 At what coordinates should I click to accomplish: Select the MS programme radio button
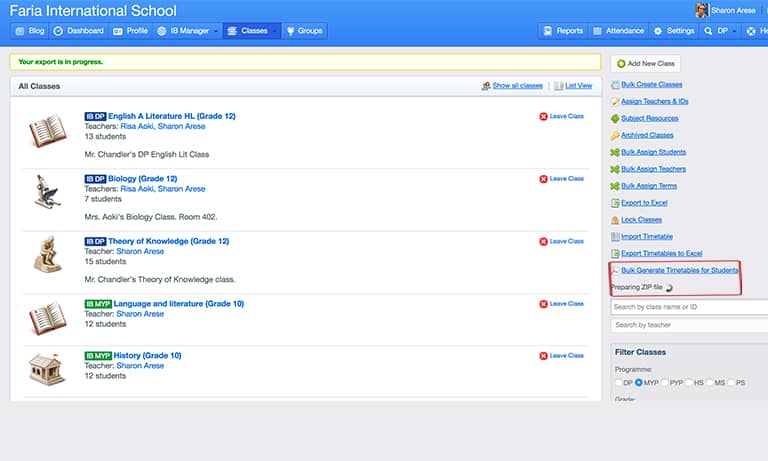click(x=710, y=382)
